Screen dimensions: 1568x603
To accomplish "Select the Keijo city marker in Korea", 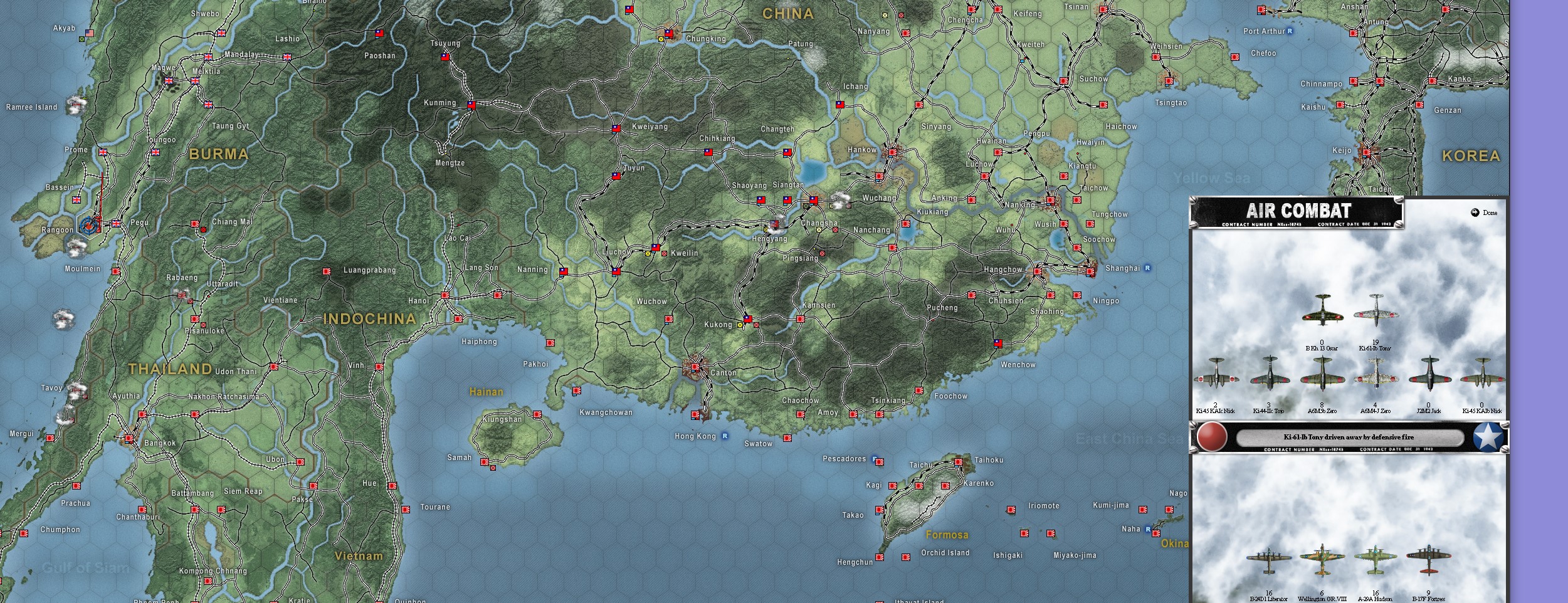I will point(1367,152).
